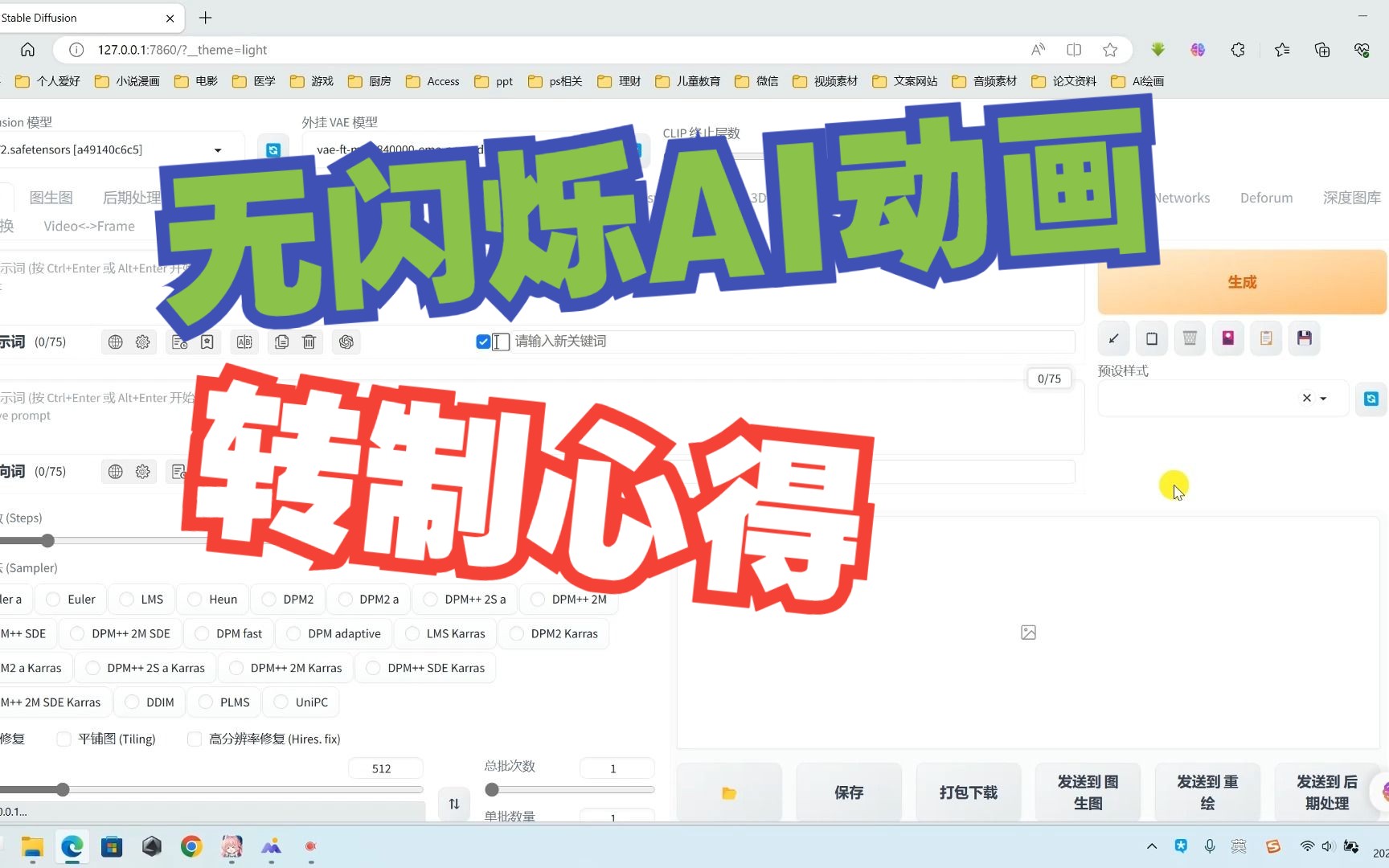Screen dimensions: 1389x868
Task: Go to the browser home page
Action: coord(27,50)
